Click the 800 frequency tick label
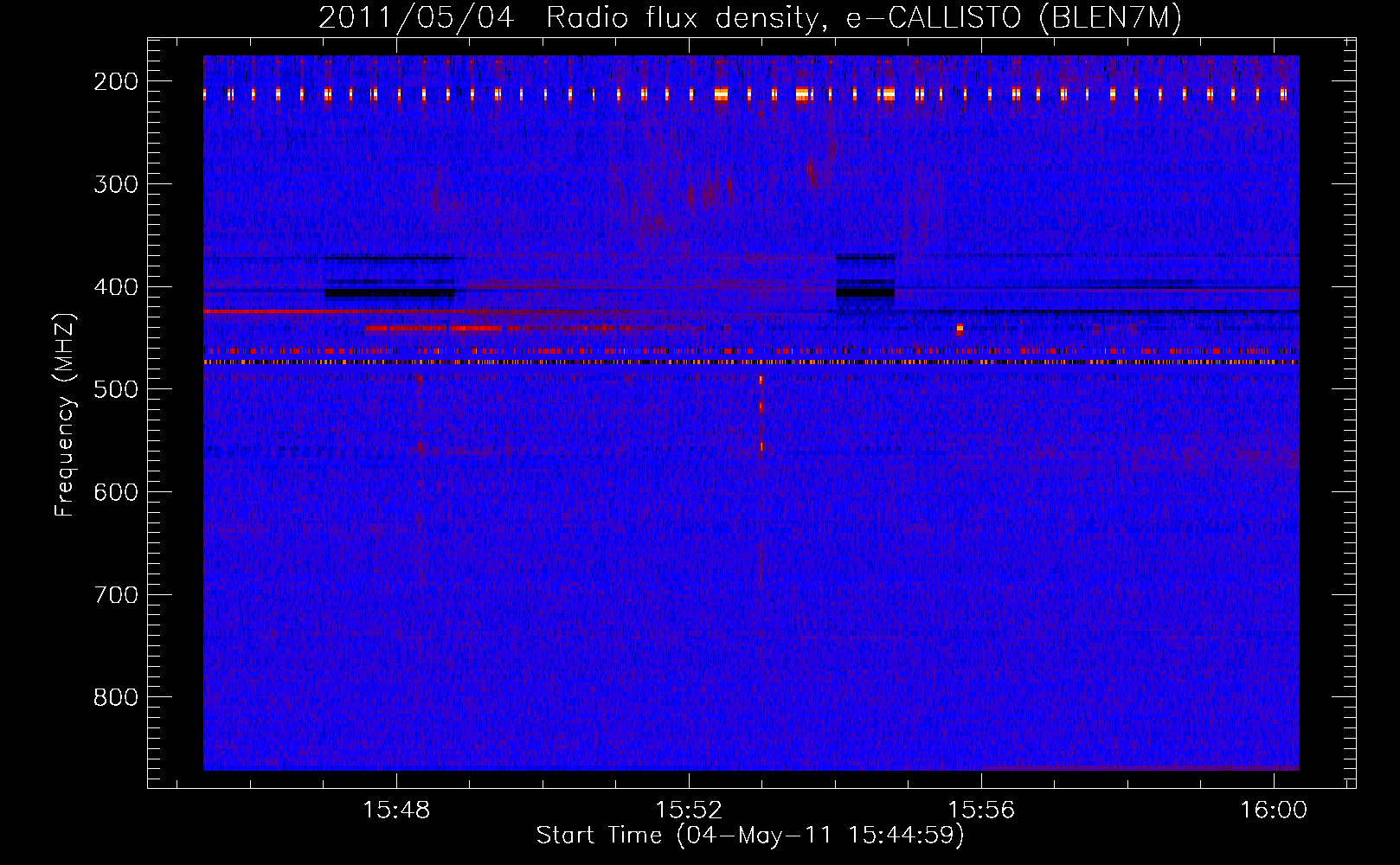Image resolution: width=1400 pixels, height=865 pixels. (x=116, y=697)
